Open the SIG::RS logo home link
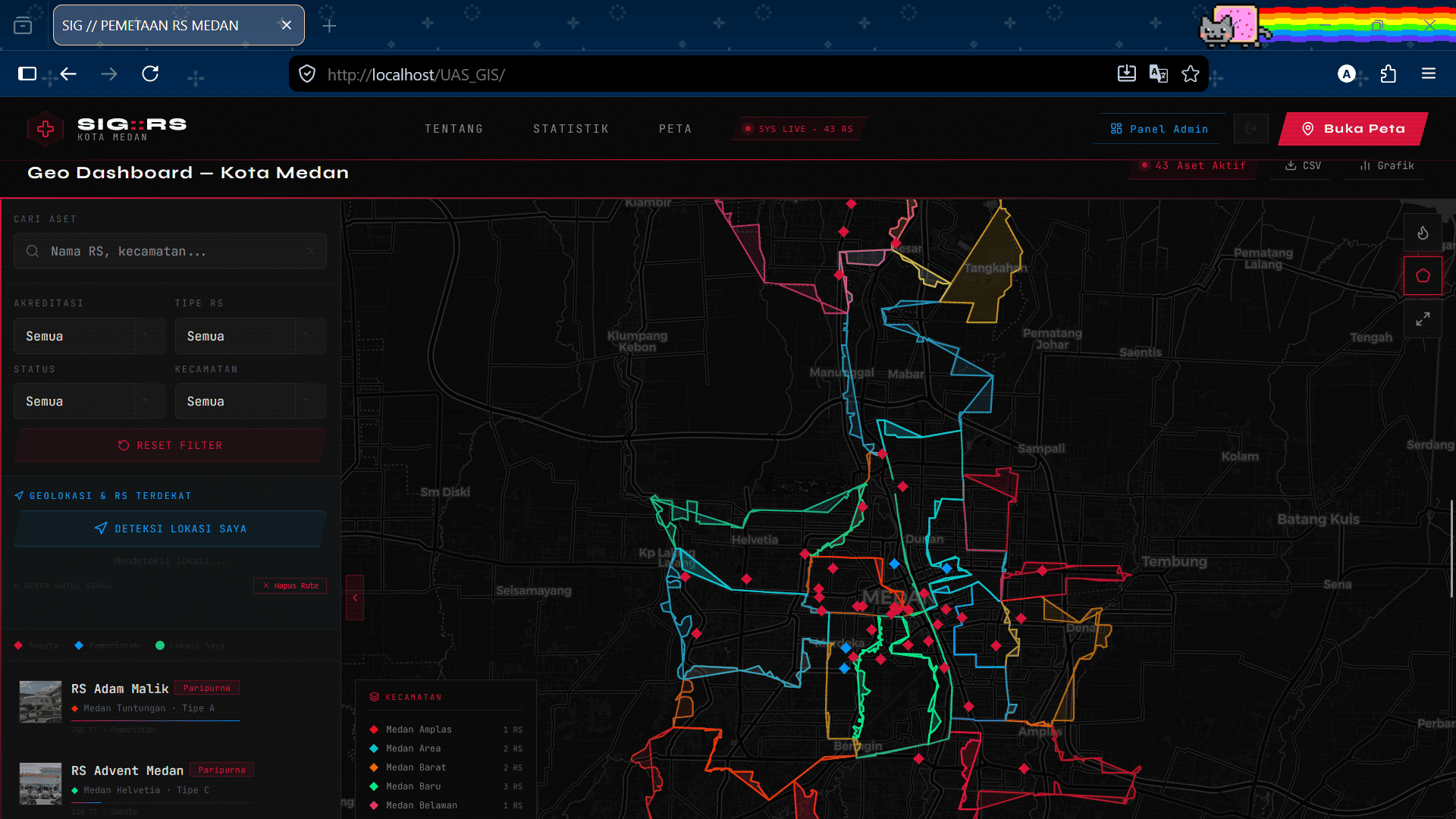The height and width of the screenshot is (819, 1456). tap(108, 129)
